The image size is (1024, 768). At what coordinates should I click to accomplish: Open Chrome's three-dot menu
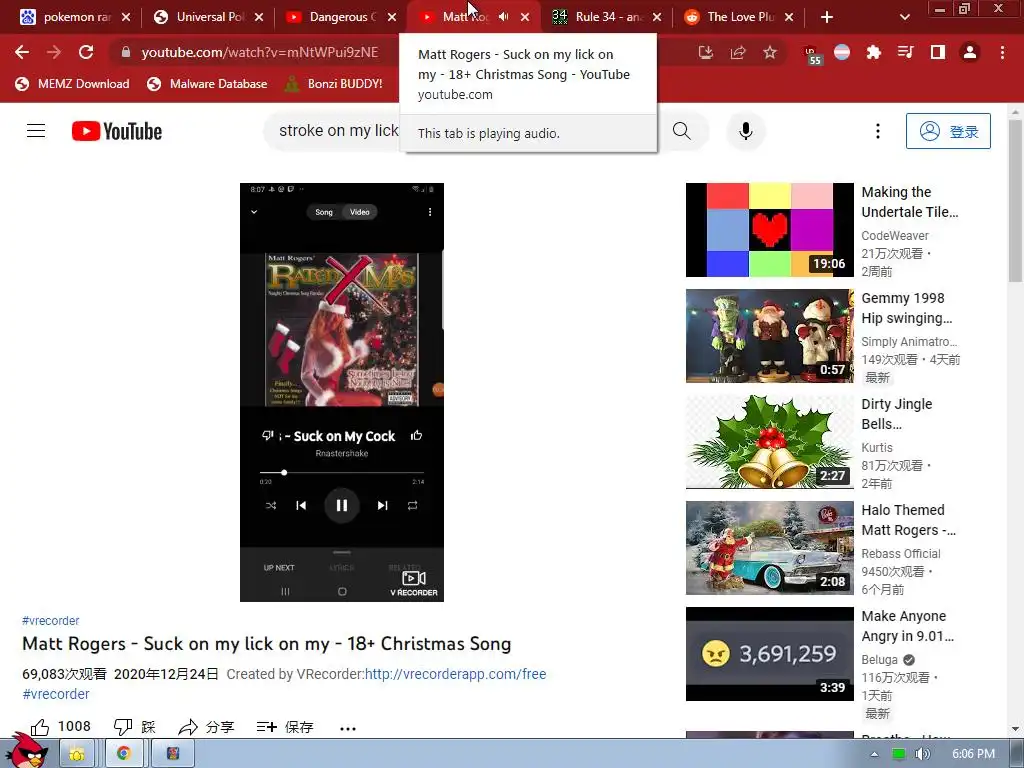1002,52
